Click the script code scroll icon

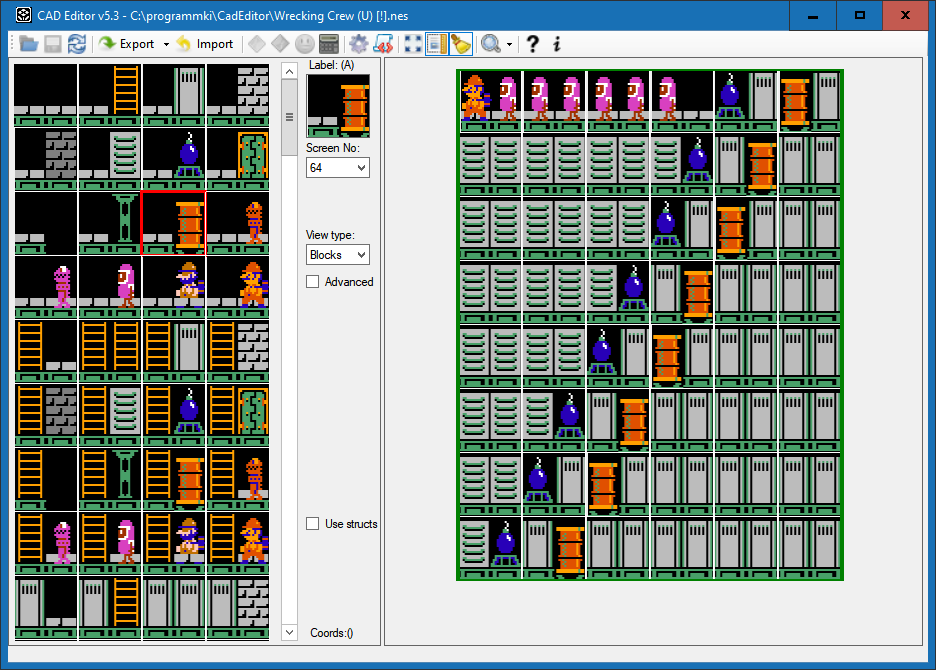click(x=383, y=44)
